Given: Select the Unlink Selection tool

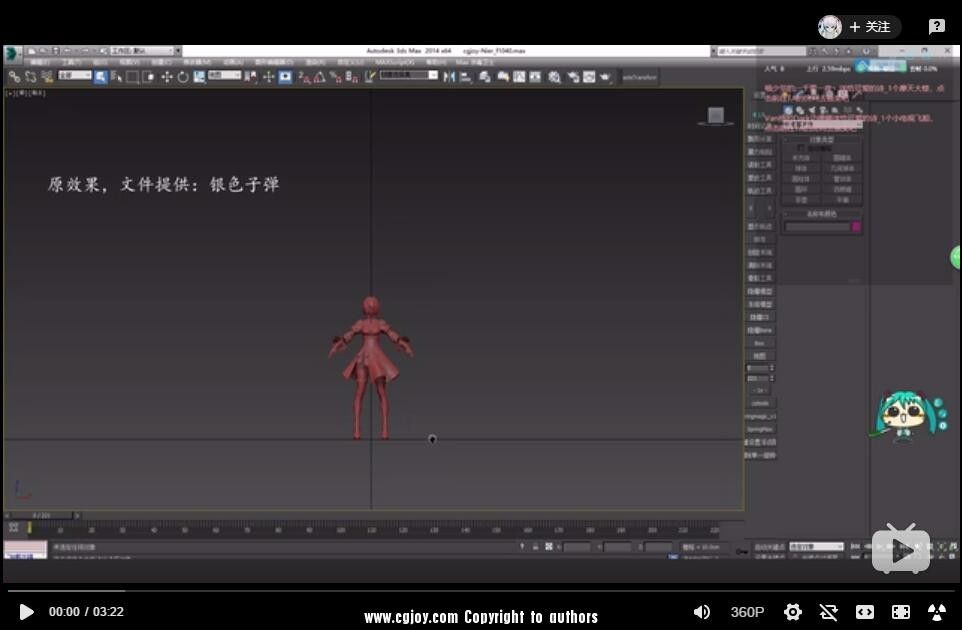Looking at the screenshot, I should 31,77.
